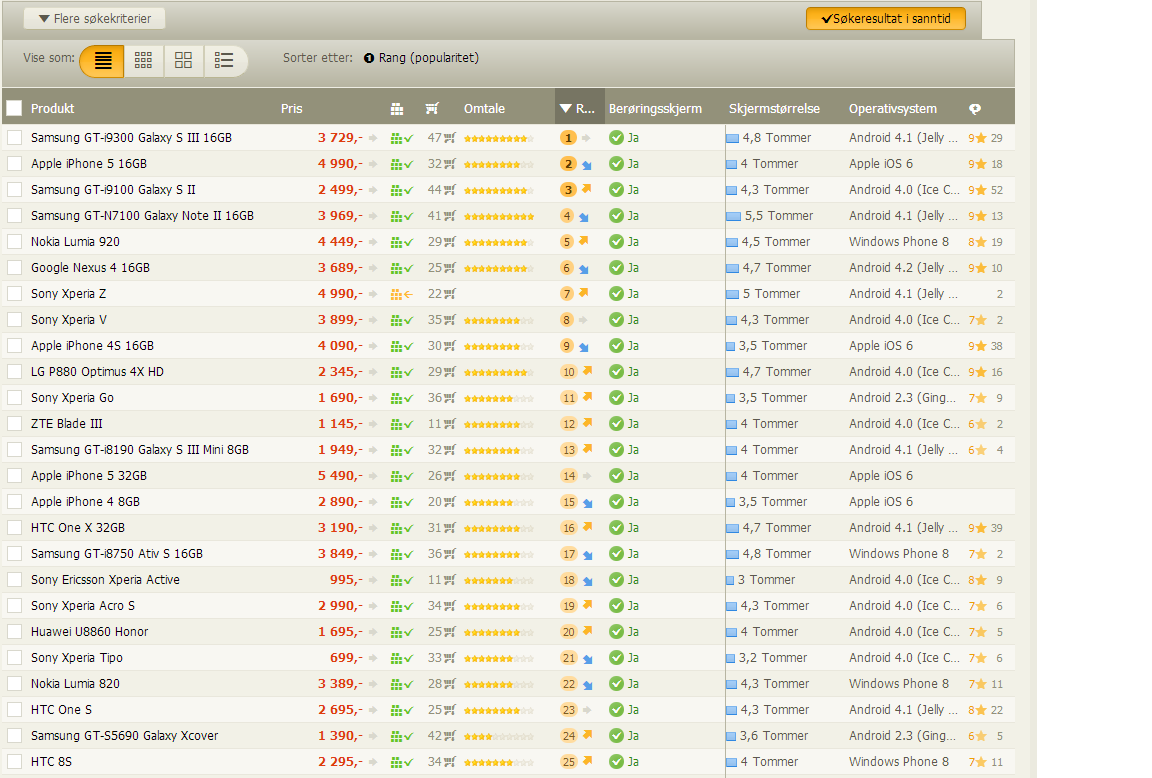Click the stock status column header icon

tap(397, 109)
